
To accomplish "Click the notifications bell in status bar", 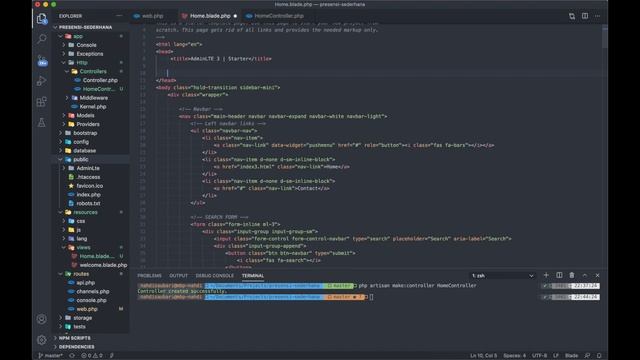I will pyautogui.click(x=599, y=356).
